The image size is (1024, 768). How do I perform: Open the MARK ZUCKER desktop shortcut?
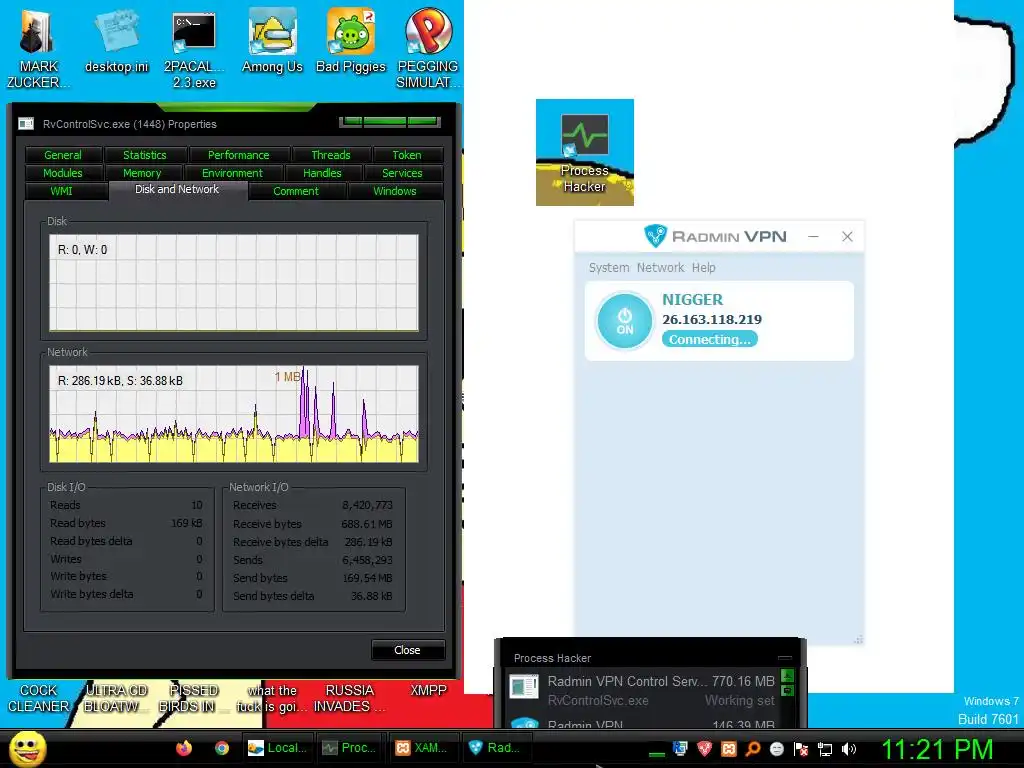[37, 49]
